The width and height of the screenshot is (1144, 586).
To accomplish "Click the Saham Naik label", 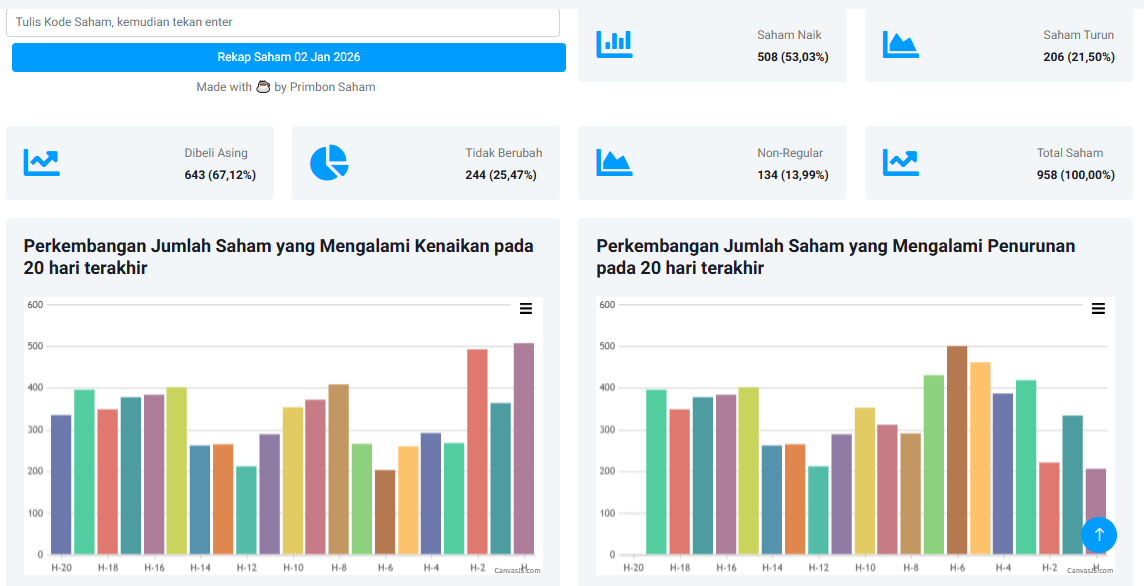I will coord(789,35).
